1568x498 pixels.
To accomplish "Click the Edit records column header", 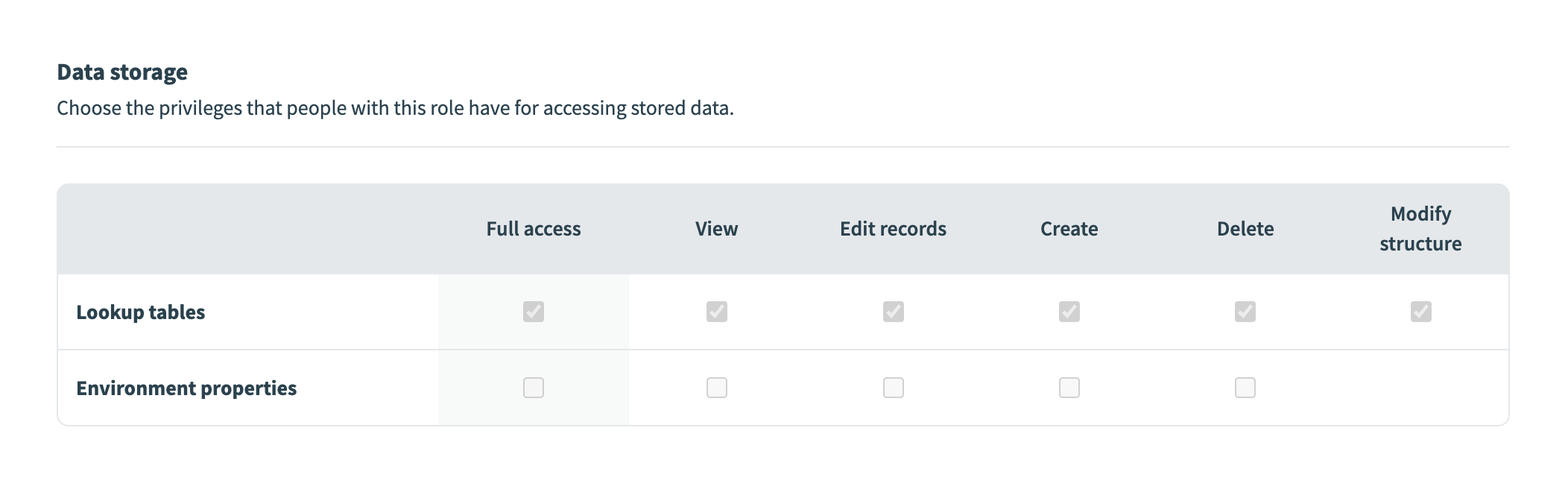I will pos(893,229).
